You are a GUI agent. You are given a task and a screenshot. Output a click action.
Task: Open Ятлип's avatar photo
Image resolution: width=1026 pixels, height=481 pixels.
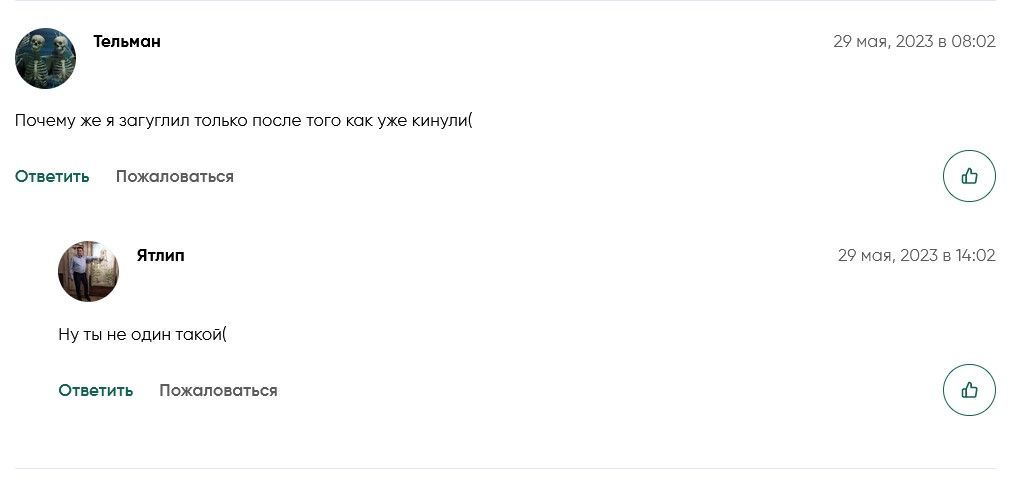[x=88, y=272]
